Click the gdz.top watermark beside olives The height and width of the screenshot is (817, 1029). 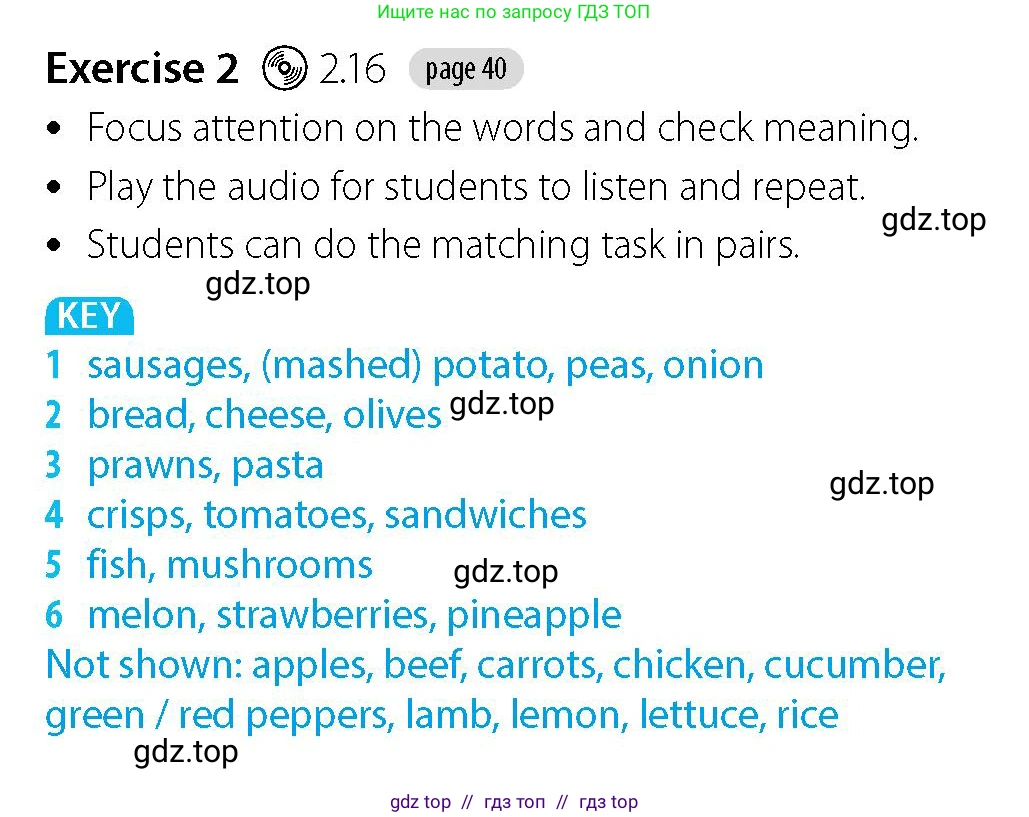point(501,405)
